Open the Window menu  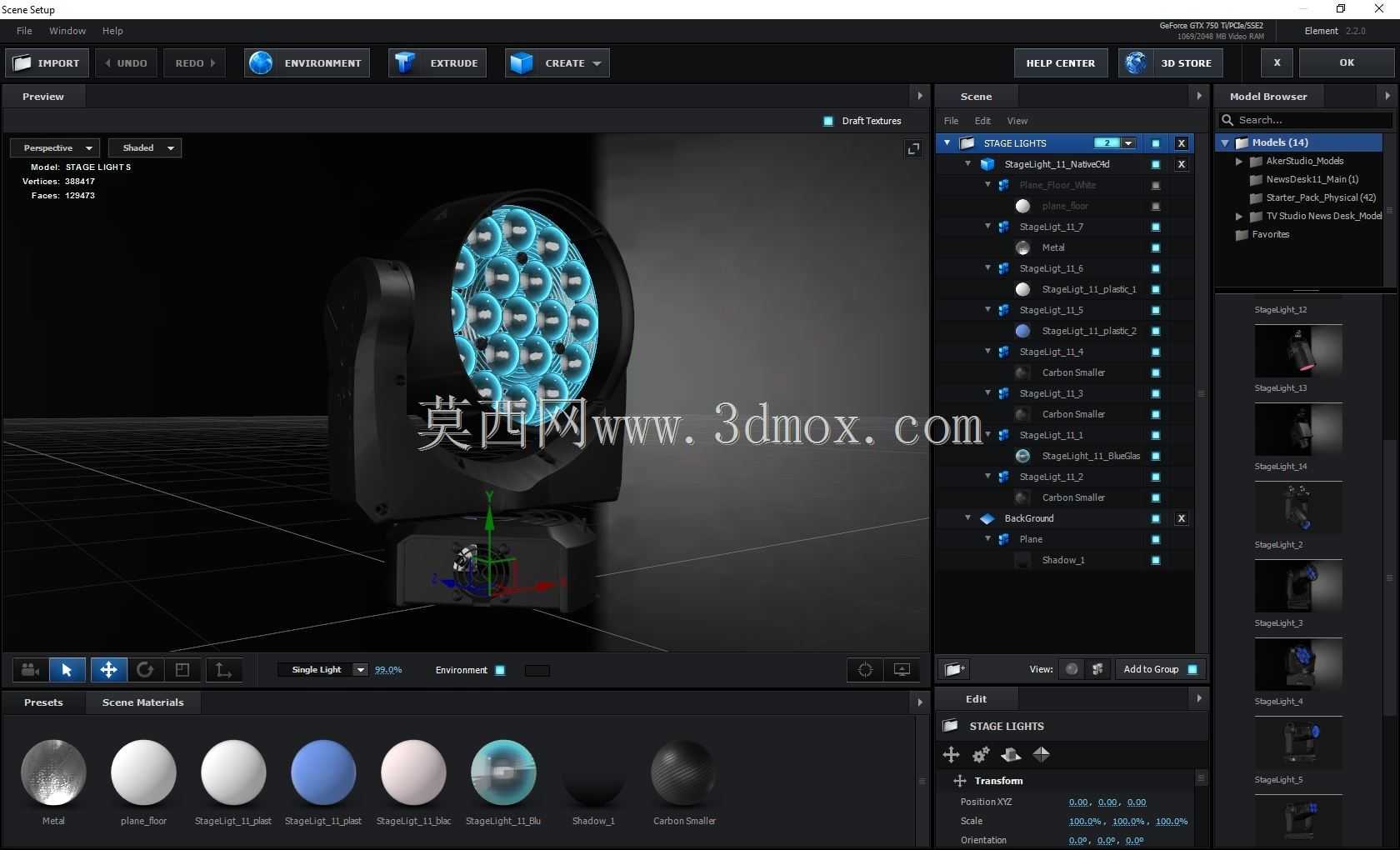67,31
